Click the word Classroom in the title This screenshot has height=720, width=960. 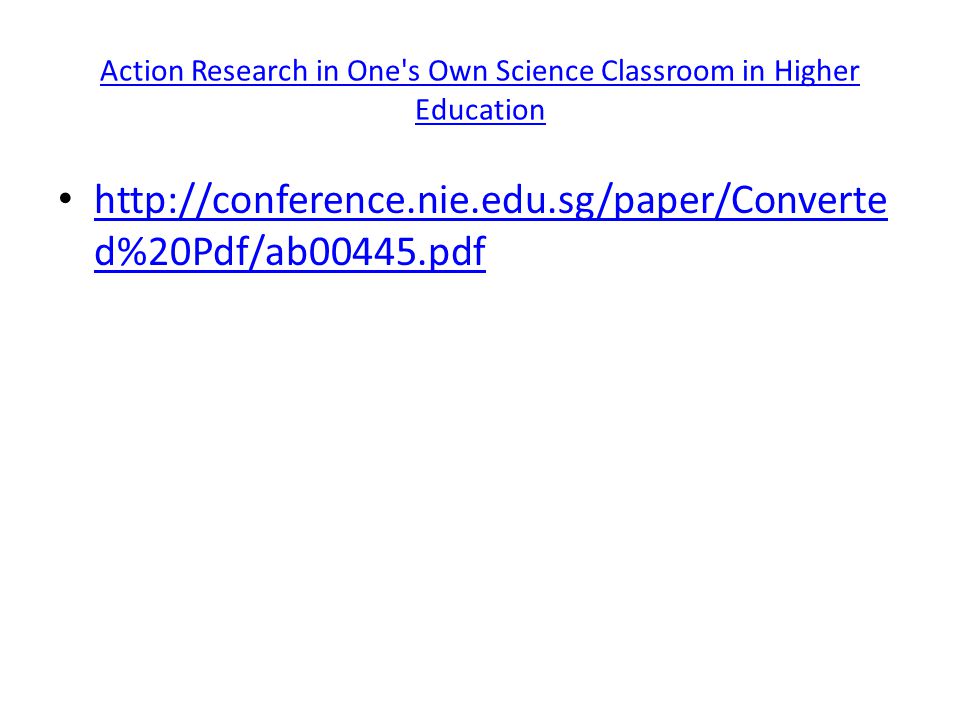point(667,72)
